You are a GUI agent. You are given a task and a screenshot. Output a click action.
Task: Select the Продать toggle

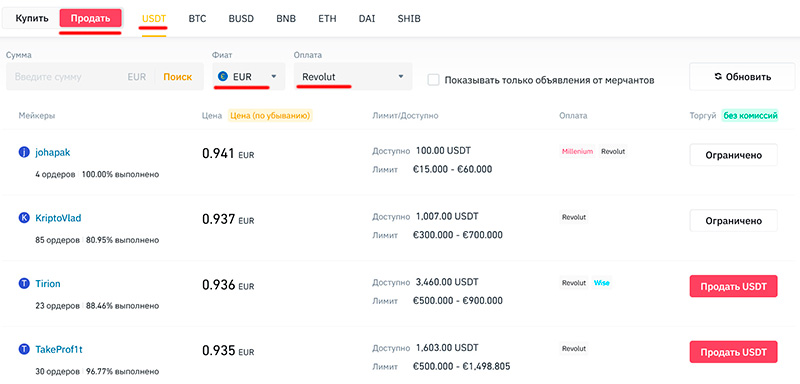pos(90,19)
